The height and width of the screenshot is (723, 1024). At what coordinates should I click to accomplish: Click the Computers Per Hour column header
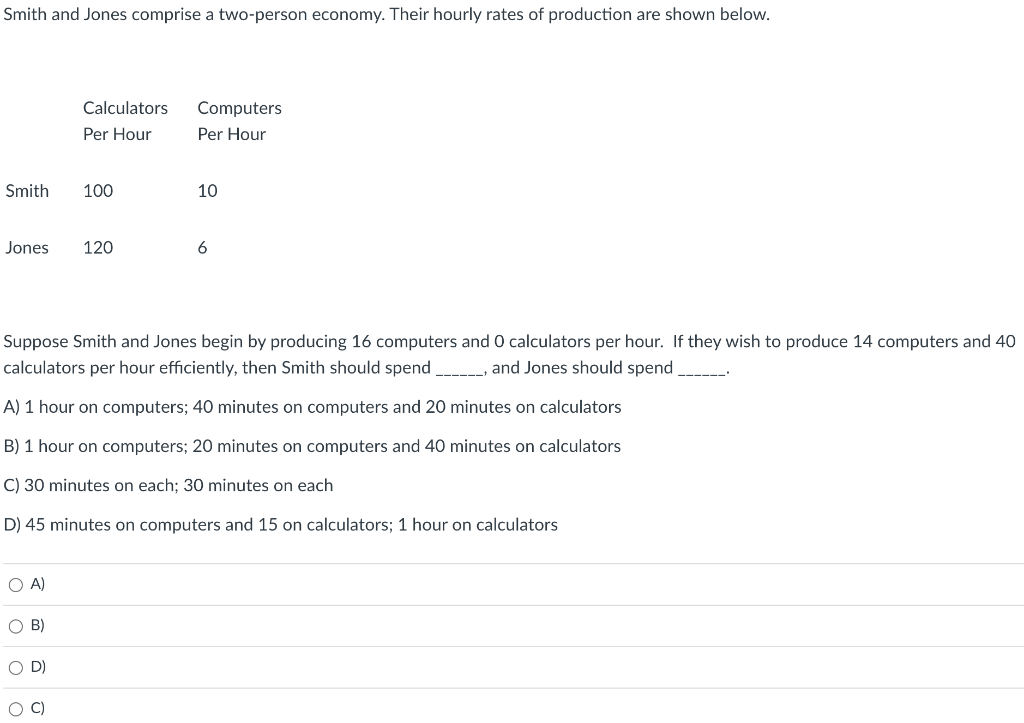(240, 121)
